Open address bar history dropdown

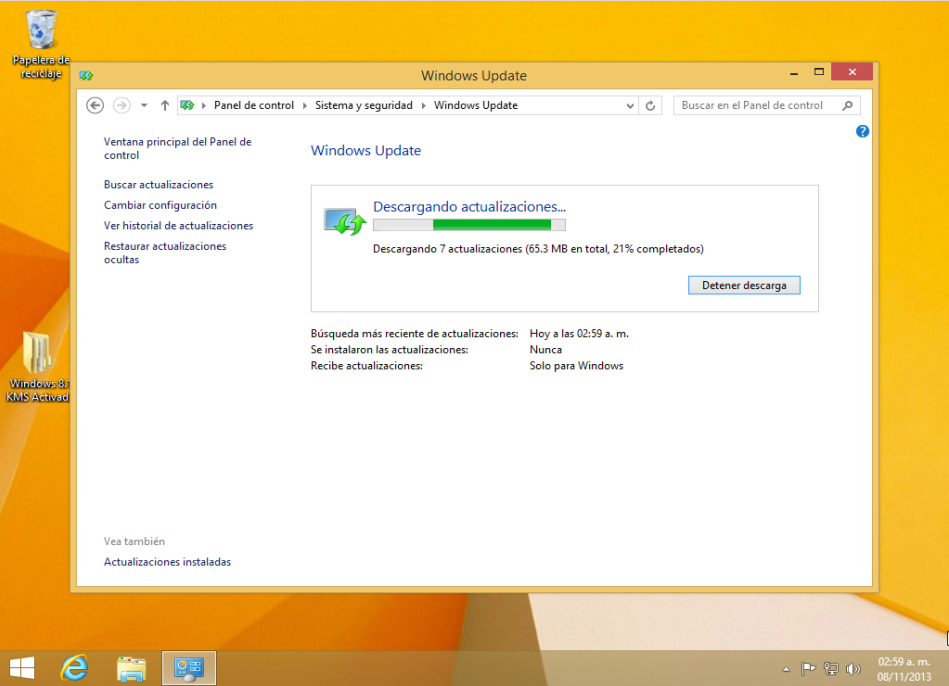[x=630, y=105]
